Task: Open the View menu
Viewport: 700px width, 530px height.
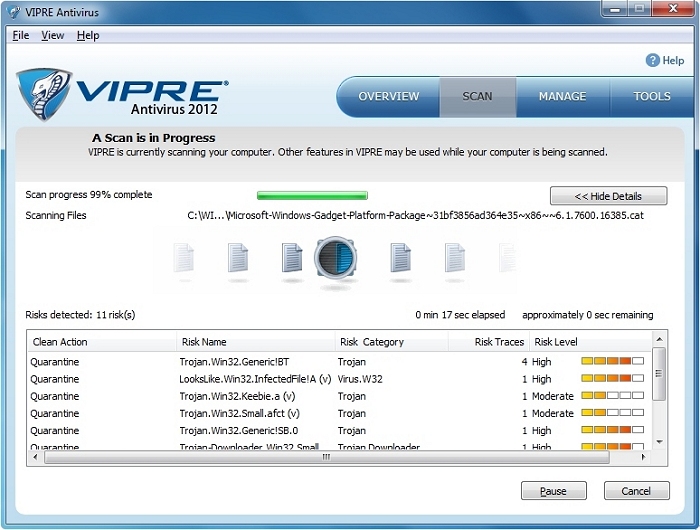Action: [53, 35]
